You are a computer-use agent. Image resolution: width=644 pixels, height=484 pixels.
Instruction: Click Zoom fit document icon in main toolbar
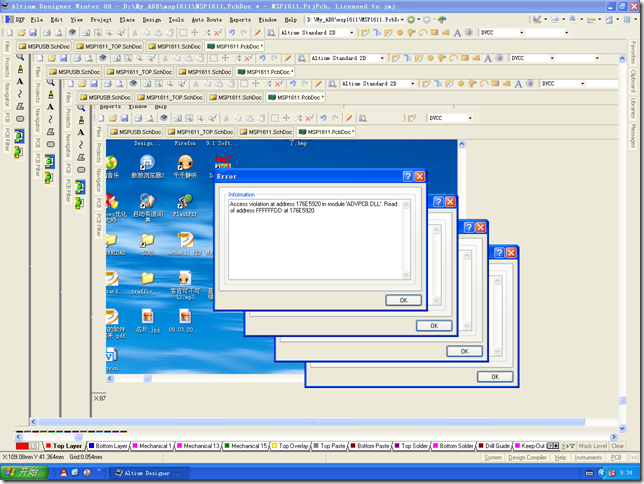click(x=86, y=32)
